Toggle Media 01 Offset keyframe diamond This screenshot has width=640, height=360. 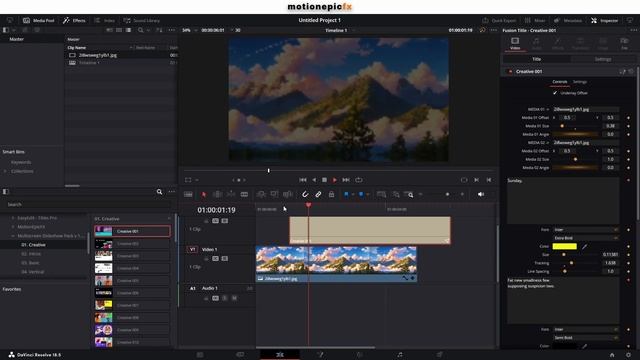point(629,118)
